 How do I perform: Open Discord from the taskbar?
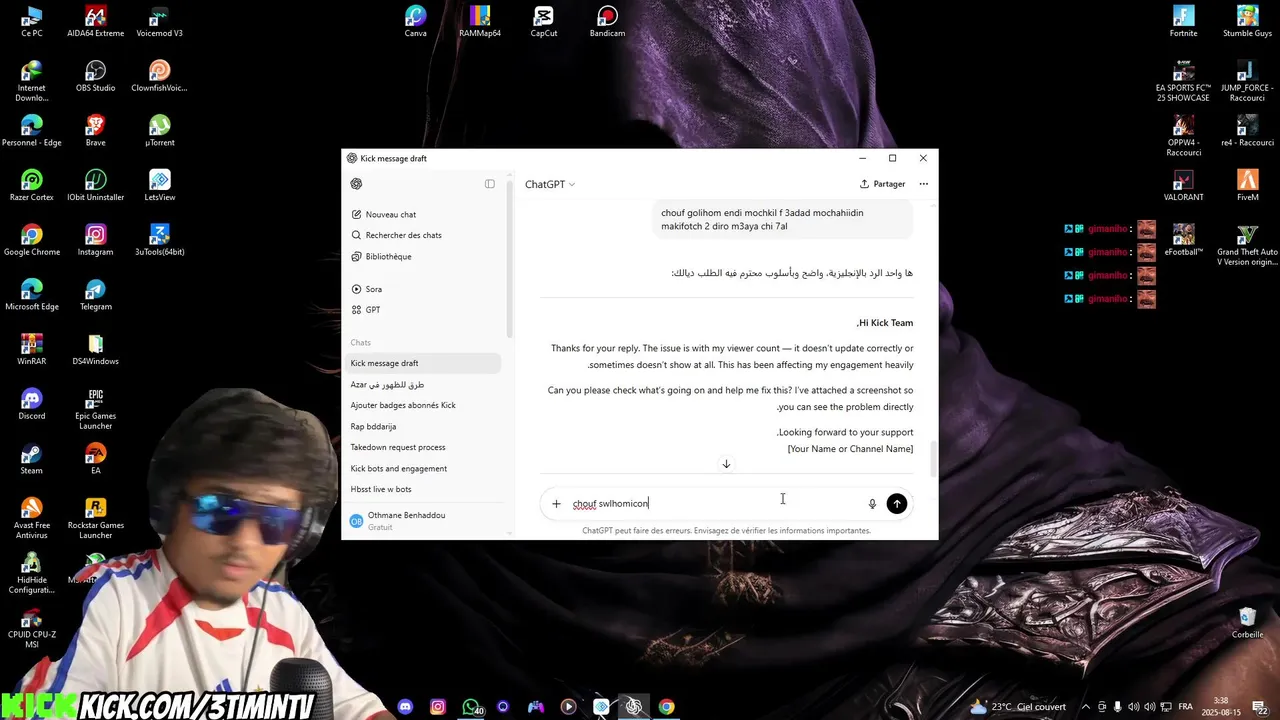(405, 707)
